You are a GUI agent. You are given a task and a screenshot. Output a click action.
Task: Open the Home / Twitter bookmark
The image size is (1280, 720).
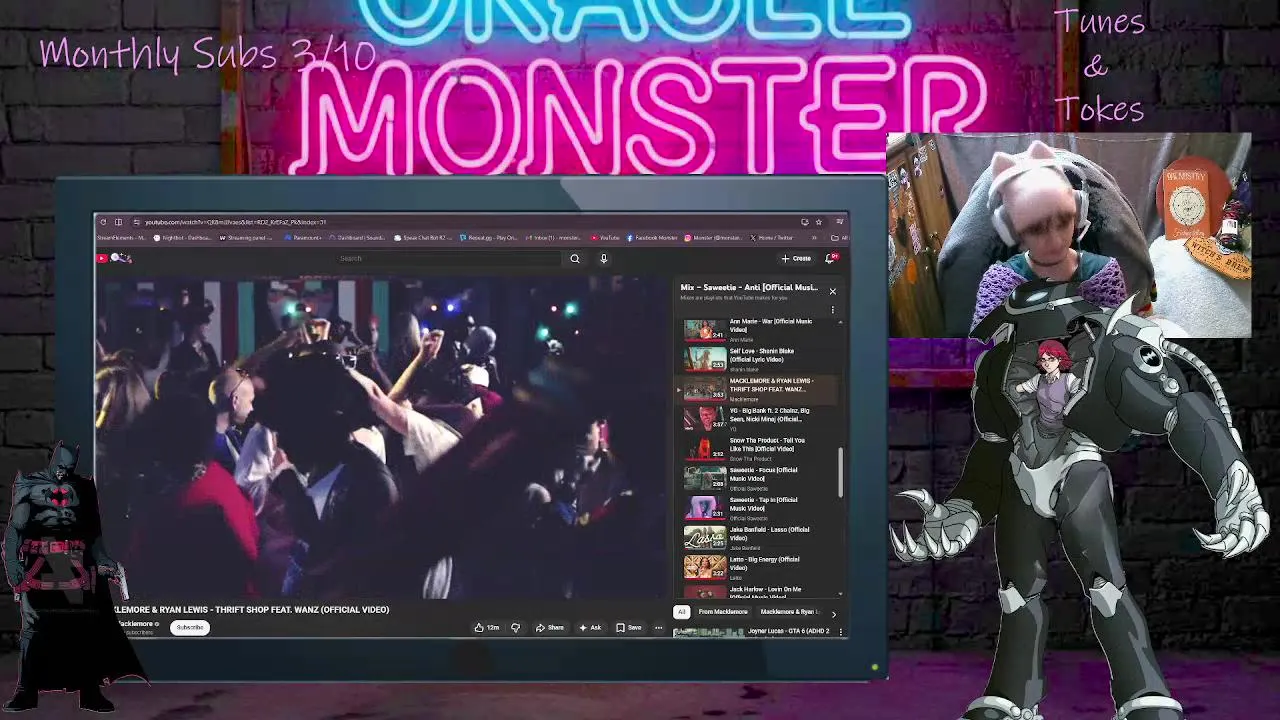(772, 238)
